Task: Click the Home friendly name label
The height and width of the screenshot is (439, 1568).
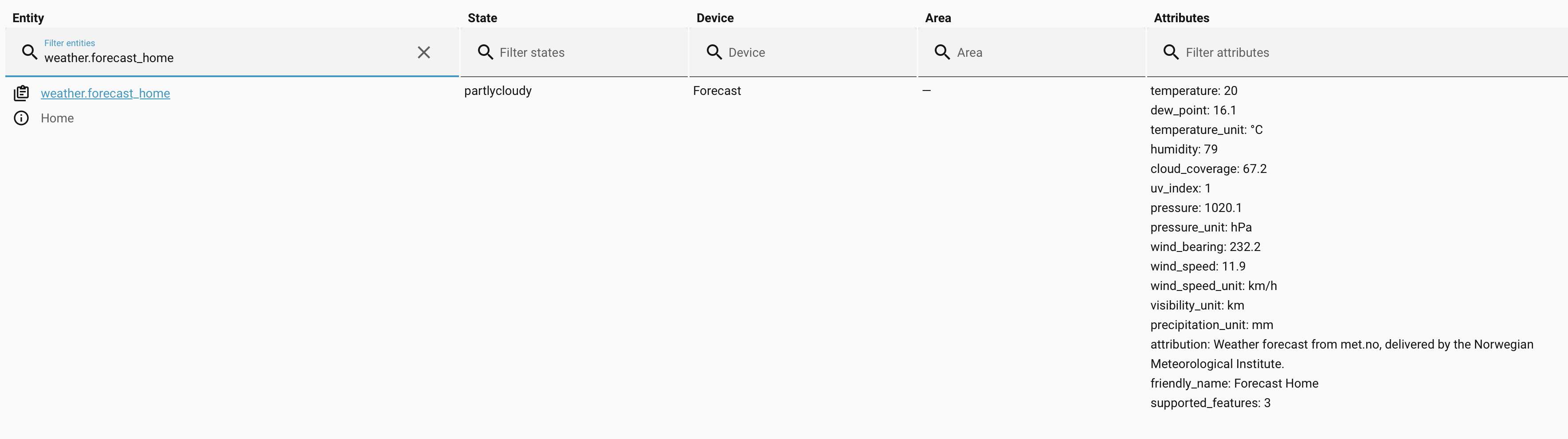Action: coord(57,118)
